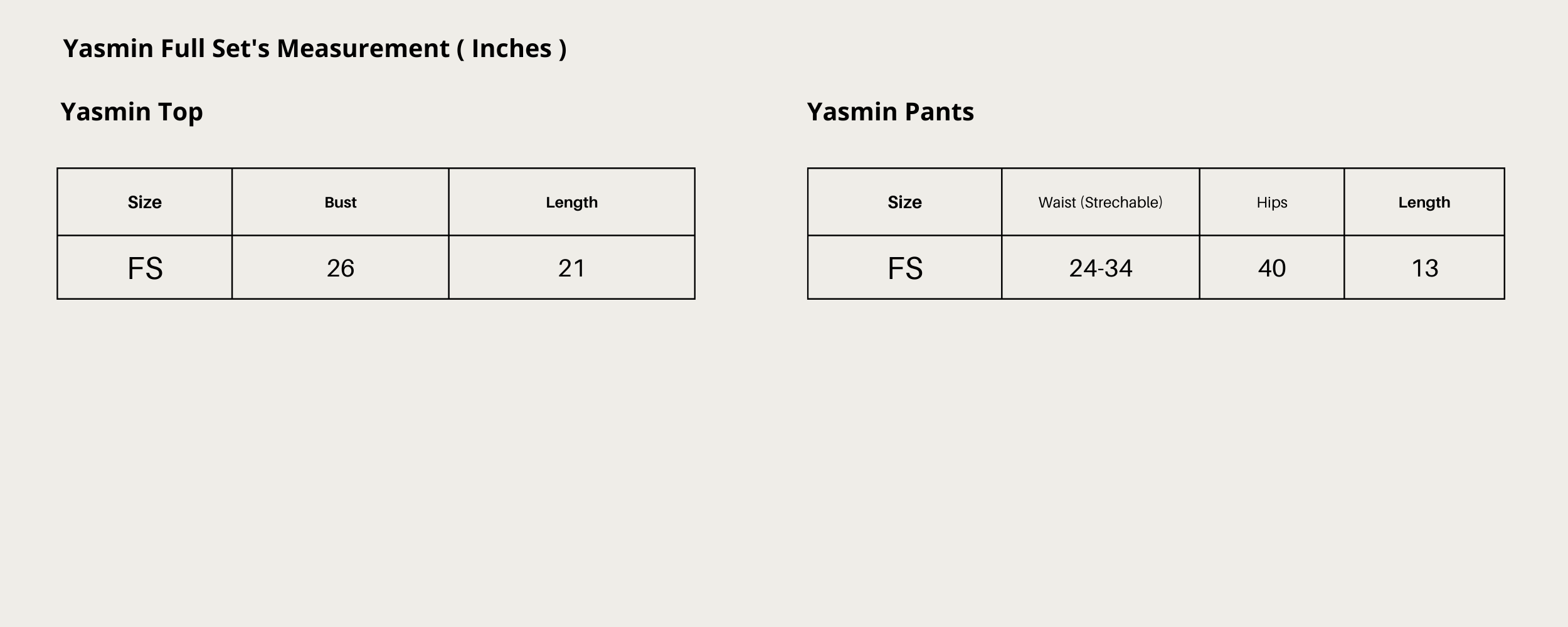
Task: Select the Yasmin Pants heading
Action: click(890, 112)
